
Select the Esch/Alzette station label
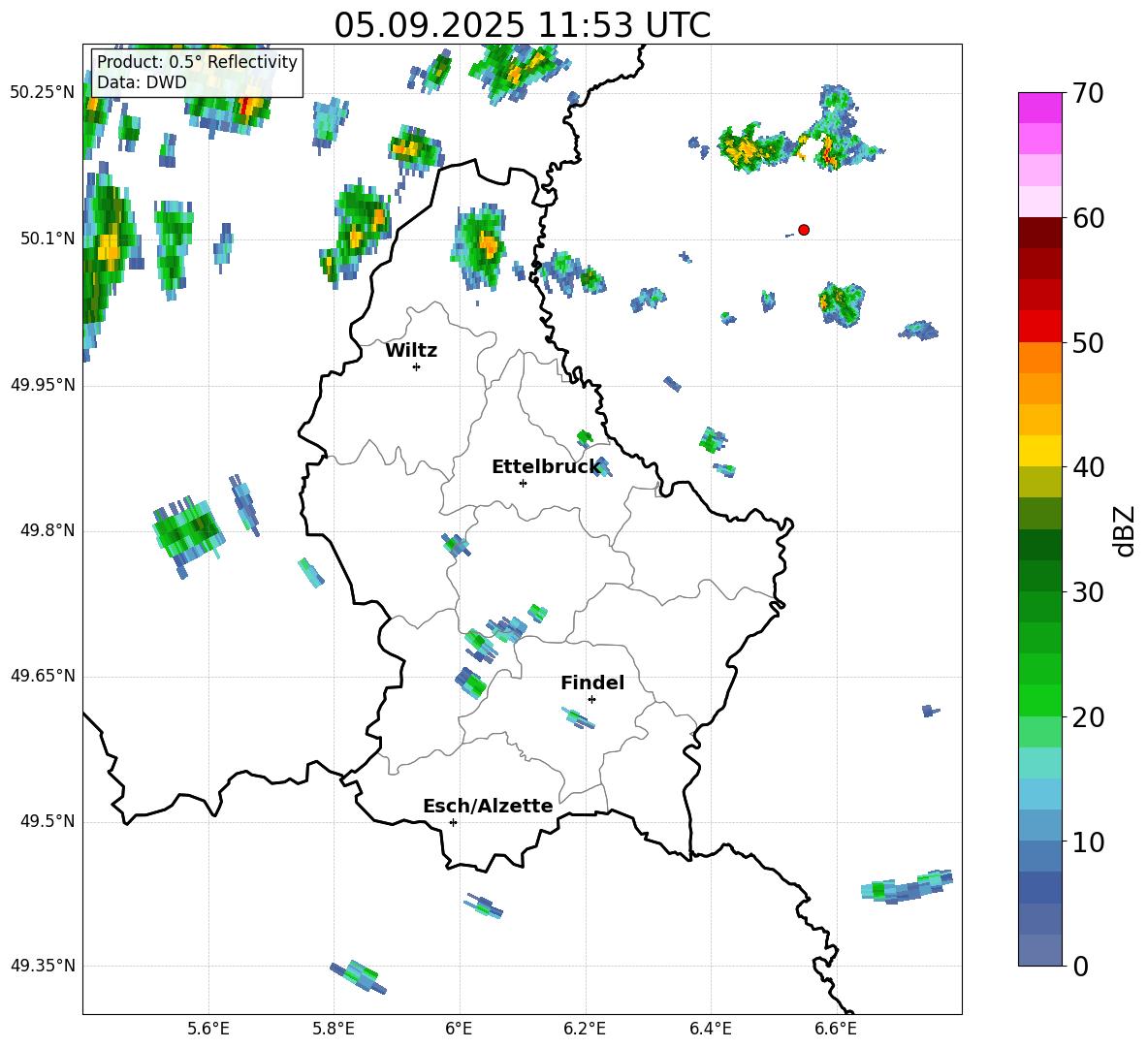tap(489, 806)
